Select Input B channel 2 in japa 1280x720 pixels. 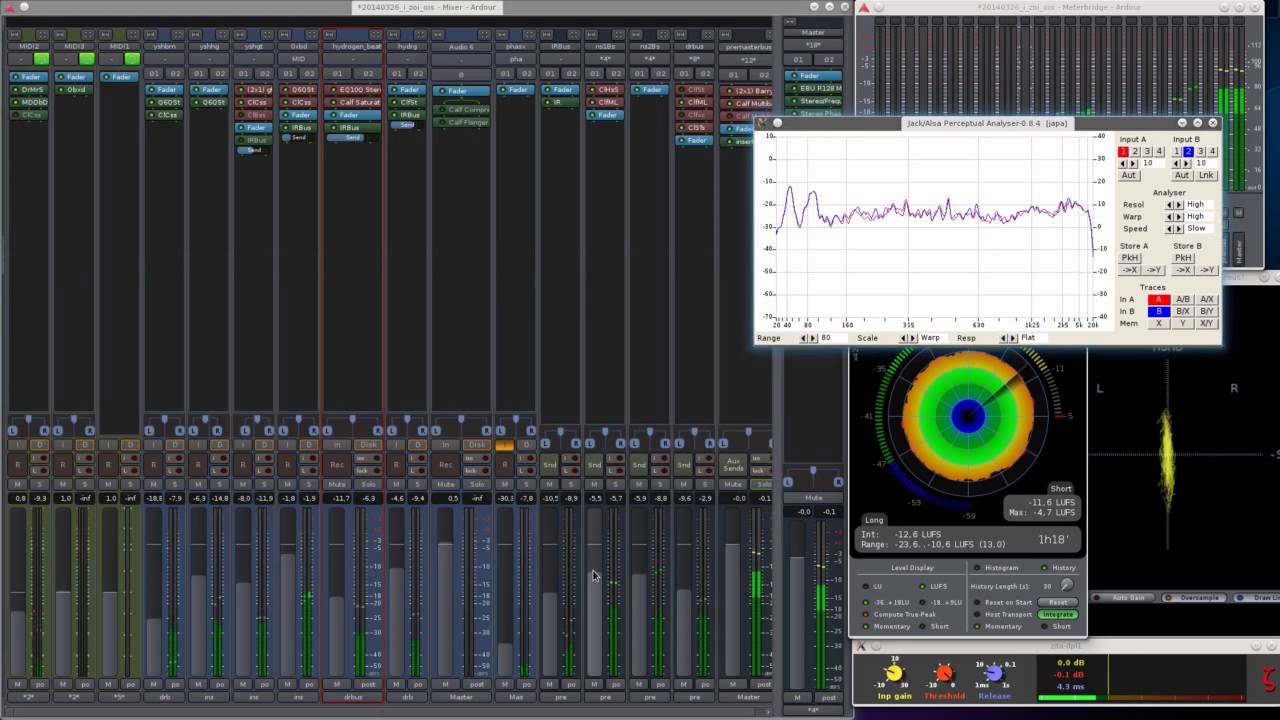(1189, 151)
